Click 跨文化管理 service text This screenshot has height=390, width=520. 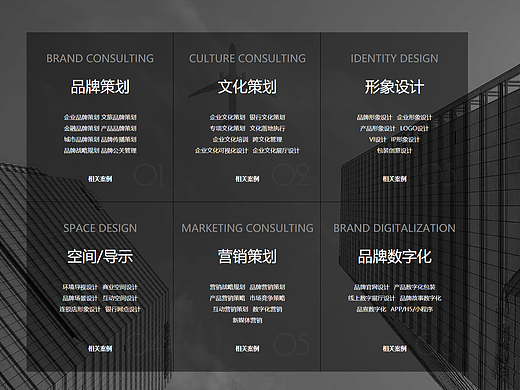tap(267, 140)
